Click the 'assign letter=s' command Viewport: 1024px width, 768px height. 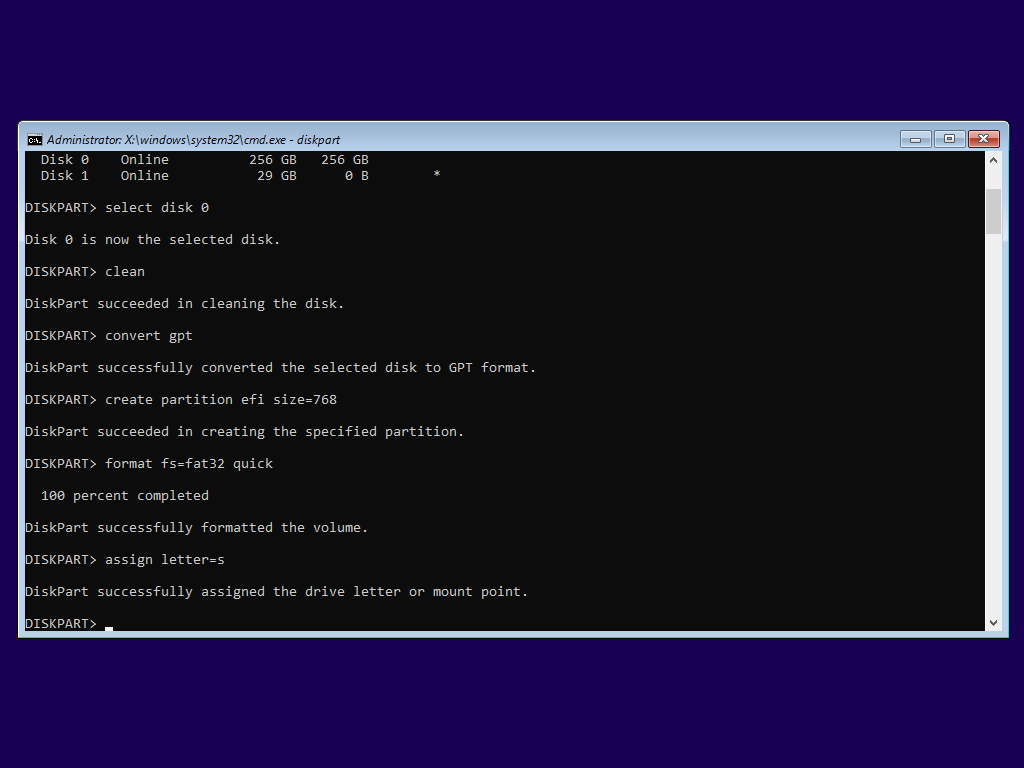[x=165, y=560]
